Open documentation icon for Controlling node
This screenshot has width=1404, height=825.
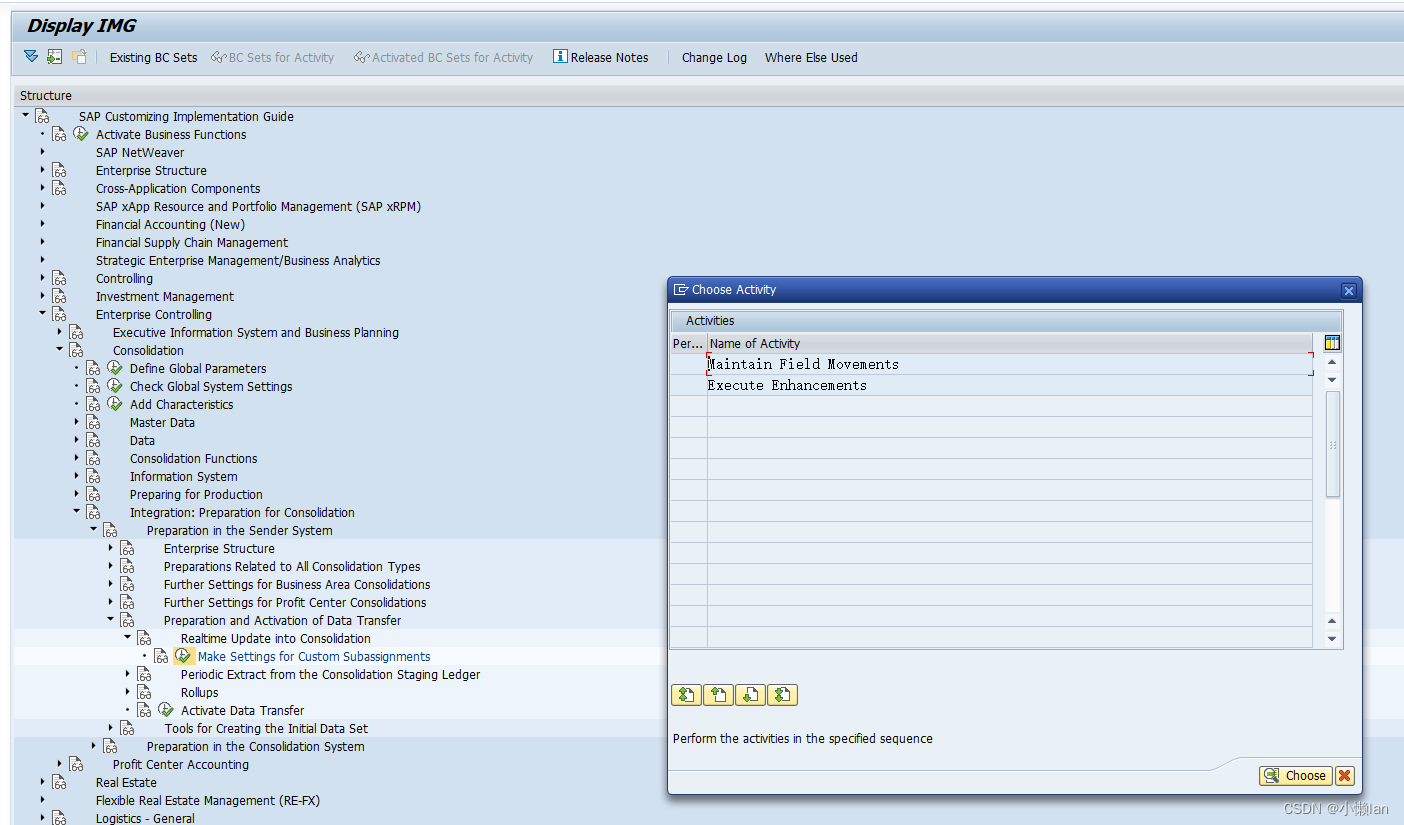[59, 278]
